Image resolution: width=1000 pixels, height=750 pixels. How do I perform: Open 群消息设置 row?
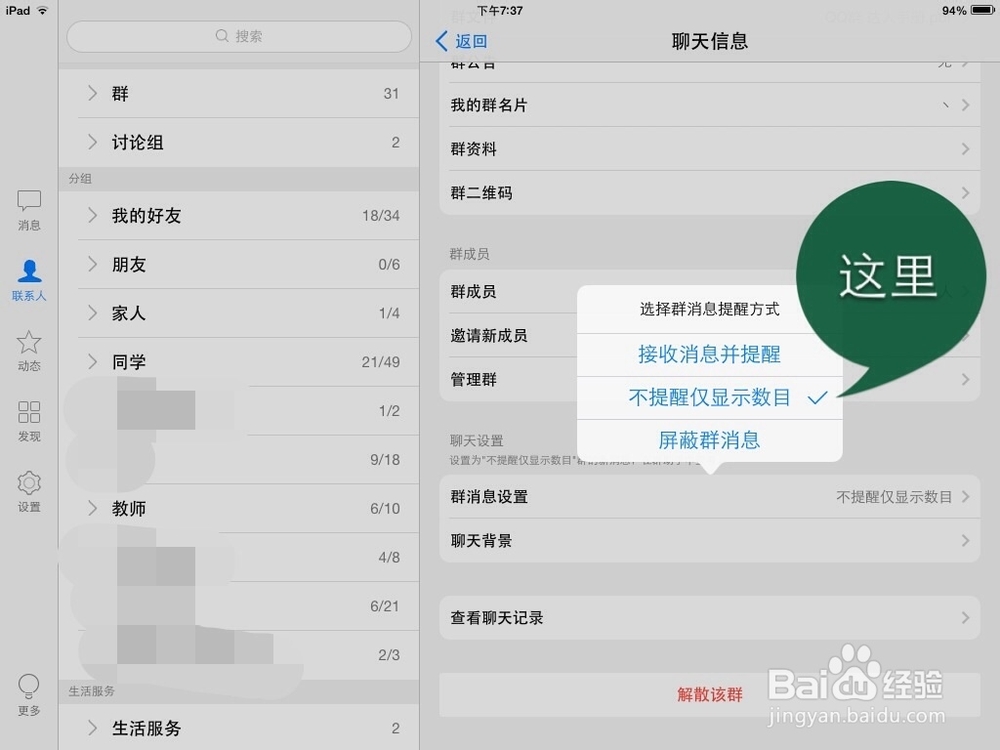coord(709,497)
